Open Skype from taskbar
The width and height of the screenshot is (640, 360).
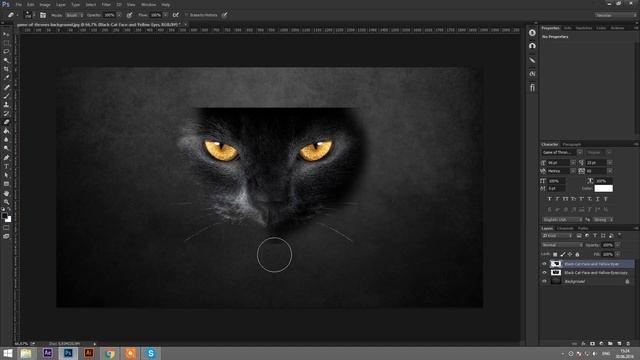tap(151, 353)
